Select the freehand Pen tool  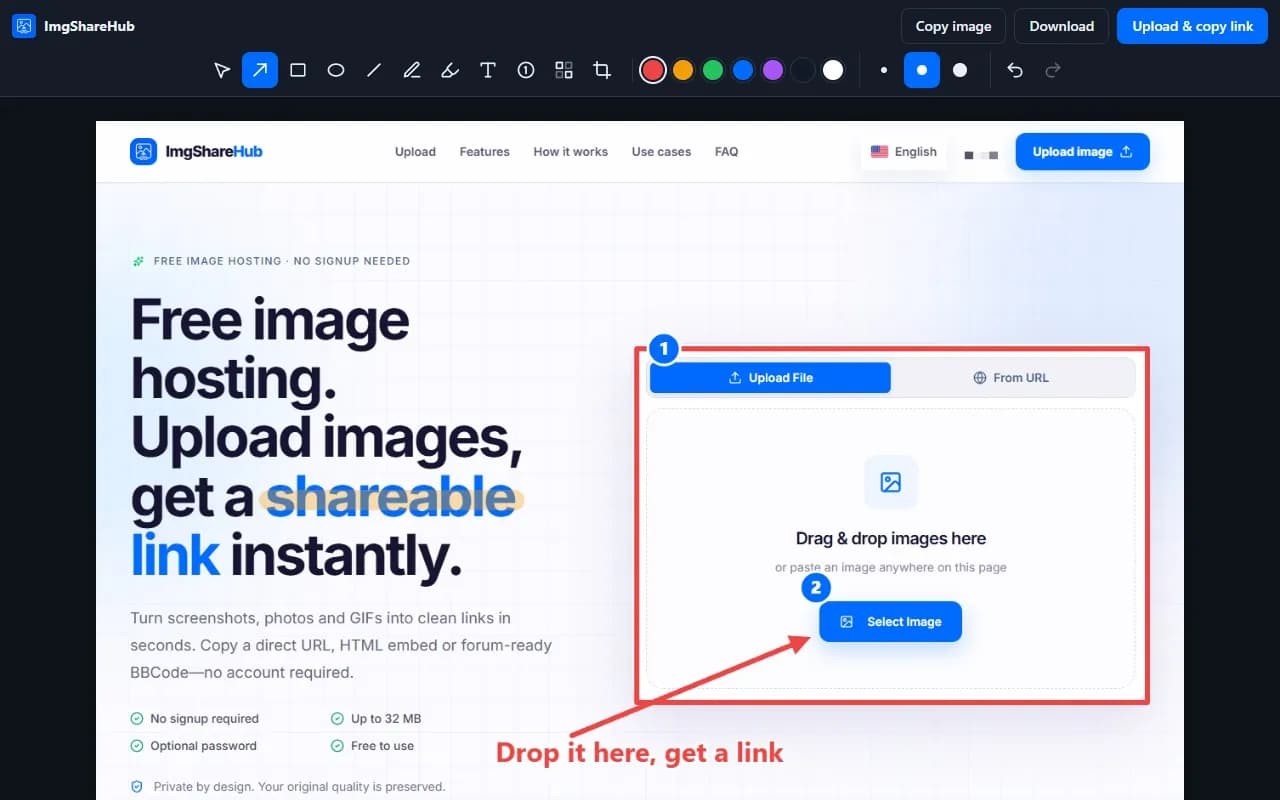tap(412, 70)
